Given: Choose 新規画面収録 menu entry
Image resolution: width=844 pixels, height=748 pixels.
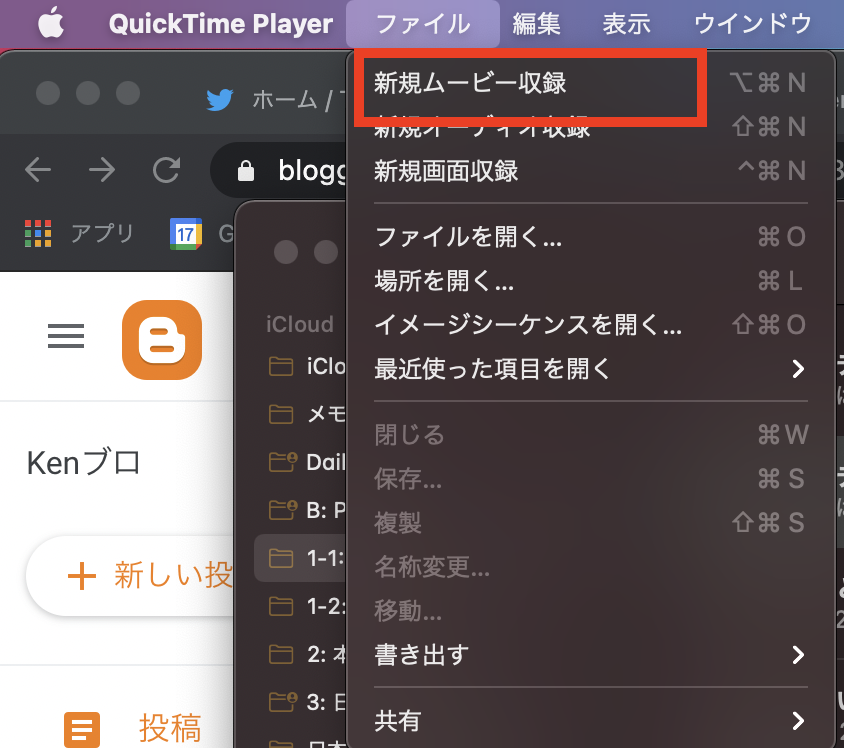Looking at the screenshot, I should click(590, 171).
